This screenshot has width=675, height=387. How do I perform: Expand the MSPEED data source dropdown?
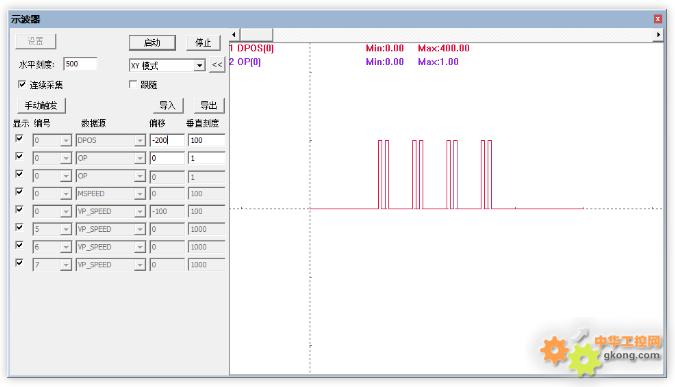tap(139, 194)
